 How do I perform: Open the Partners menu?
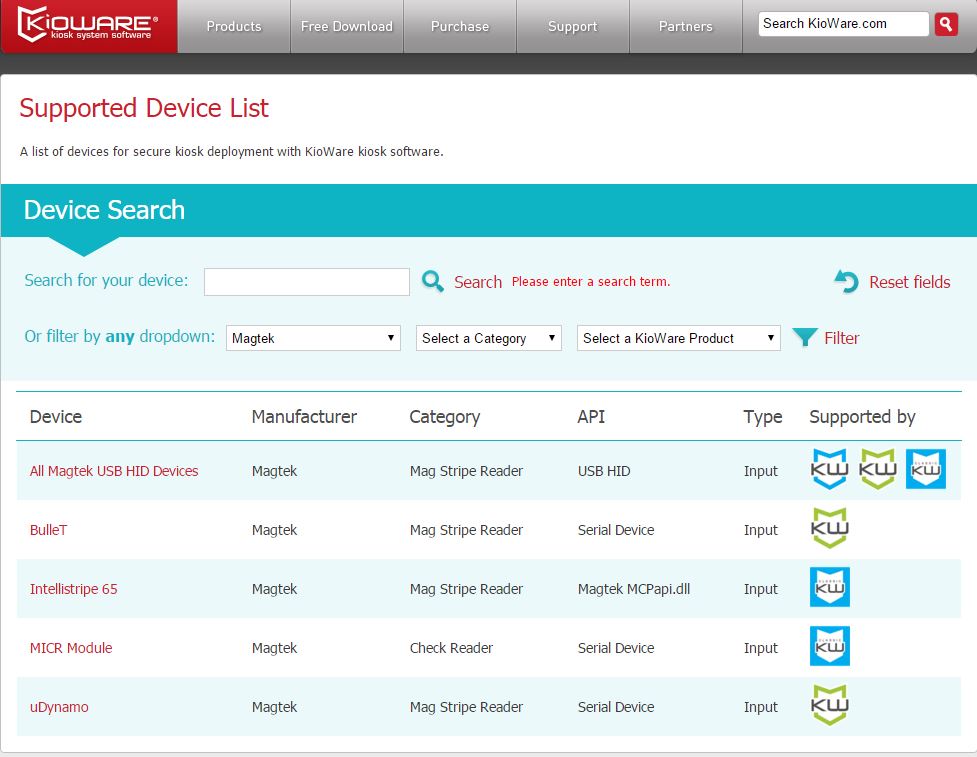point(685,26)
